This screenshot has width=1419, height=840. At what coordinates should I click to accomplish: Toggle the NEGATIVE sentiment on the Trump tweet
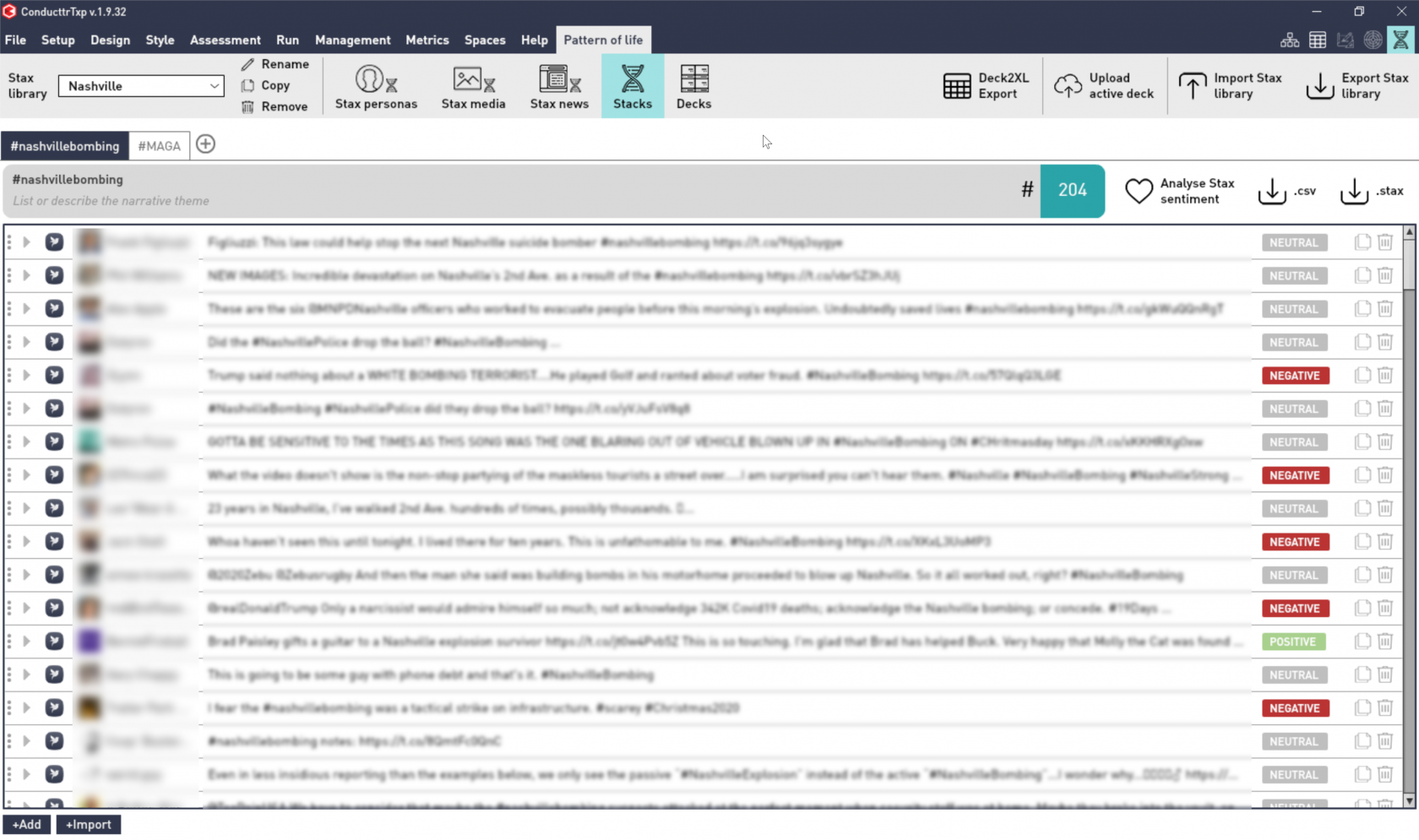pos(1294,375)
